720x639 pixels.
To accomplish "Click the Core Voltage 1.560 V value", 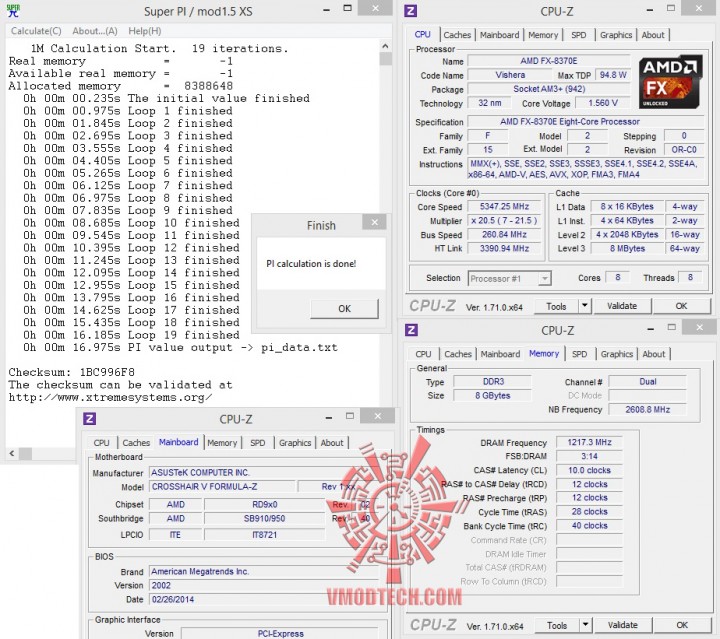I will pyautogui.click(x=602, y=103).
